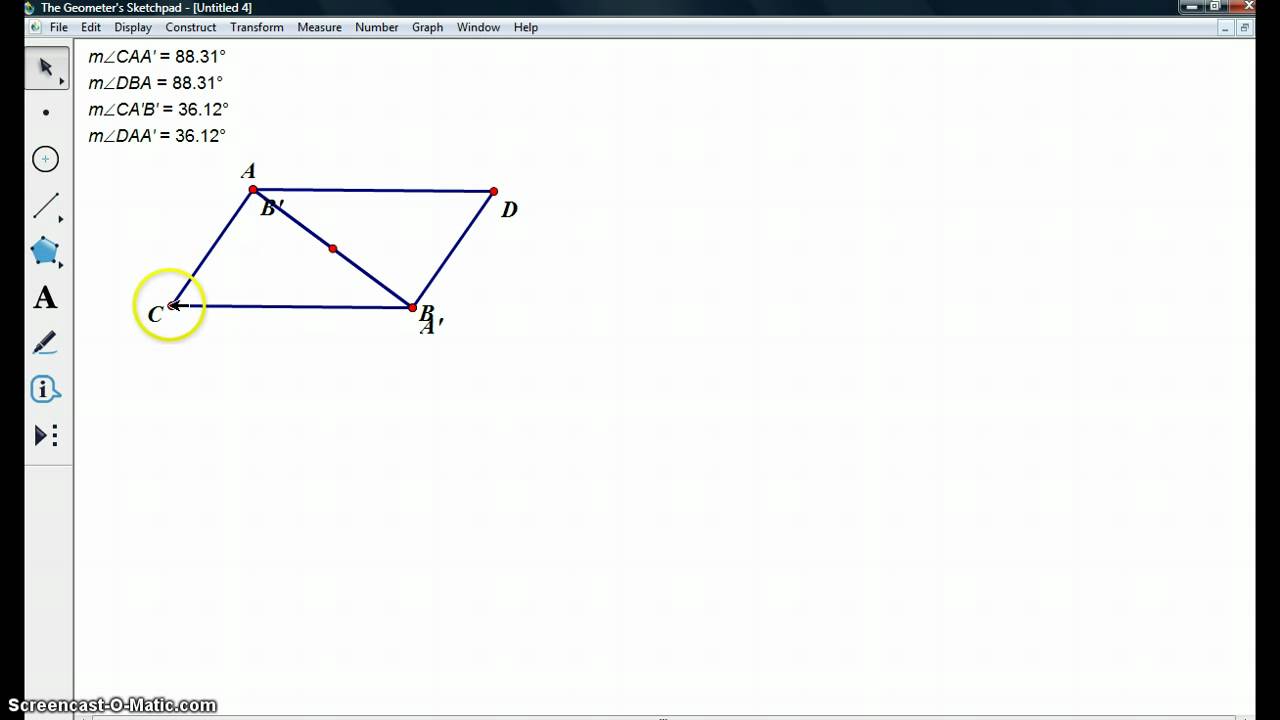Screen dimensions: 1280x720
Task: Open the Custom Tool menu icon
Action: (x=46, y=435)
